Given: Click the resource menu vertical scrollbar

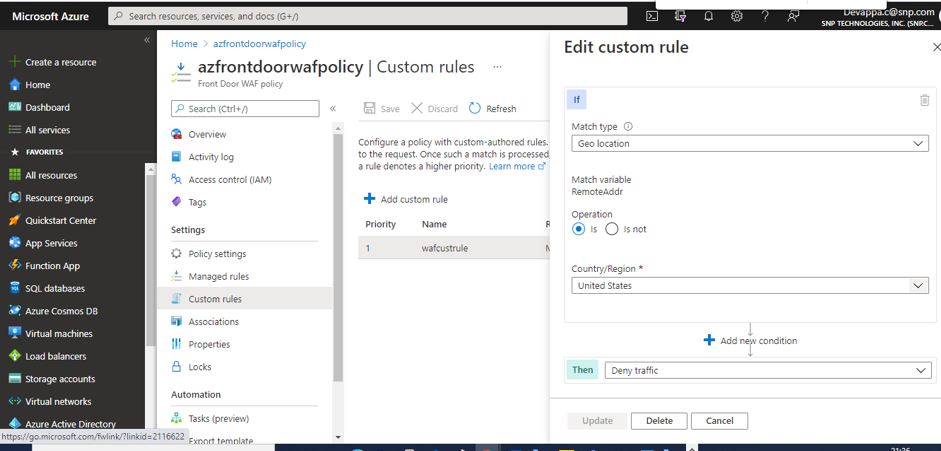Looking at the screenshot, I should point(337,258).
